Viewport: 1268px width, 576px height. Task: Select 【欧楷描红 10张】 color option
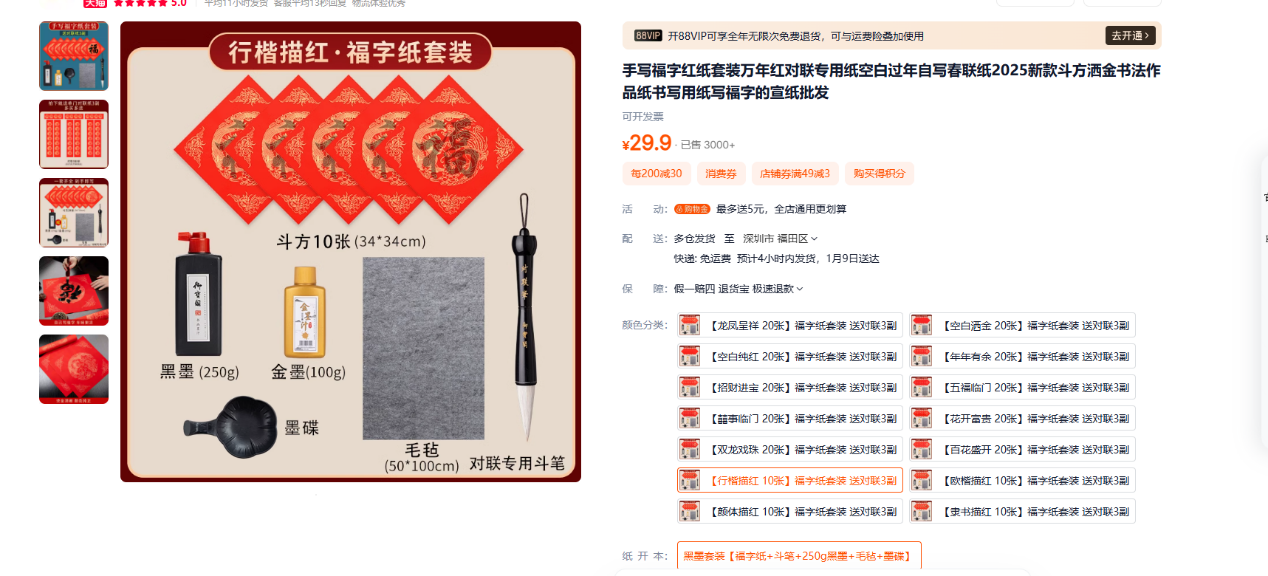tap(1023, 480)
